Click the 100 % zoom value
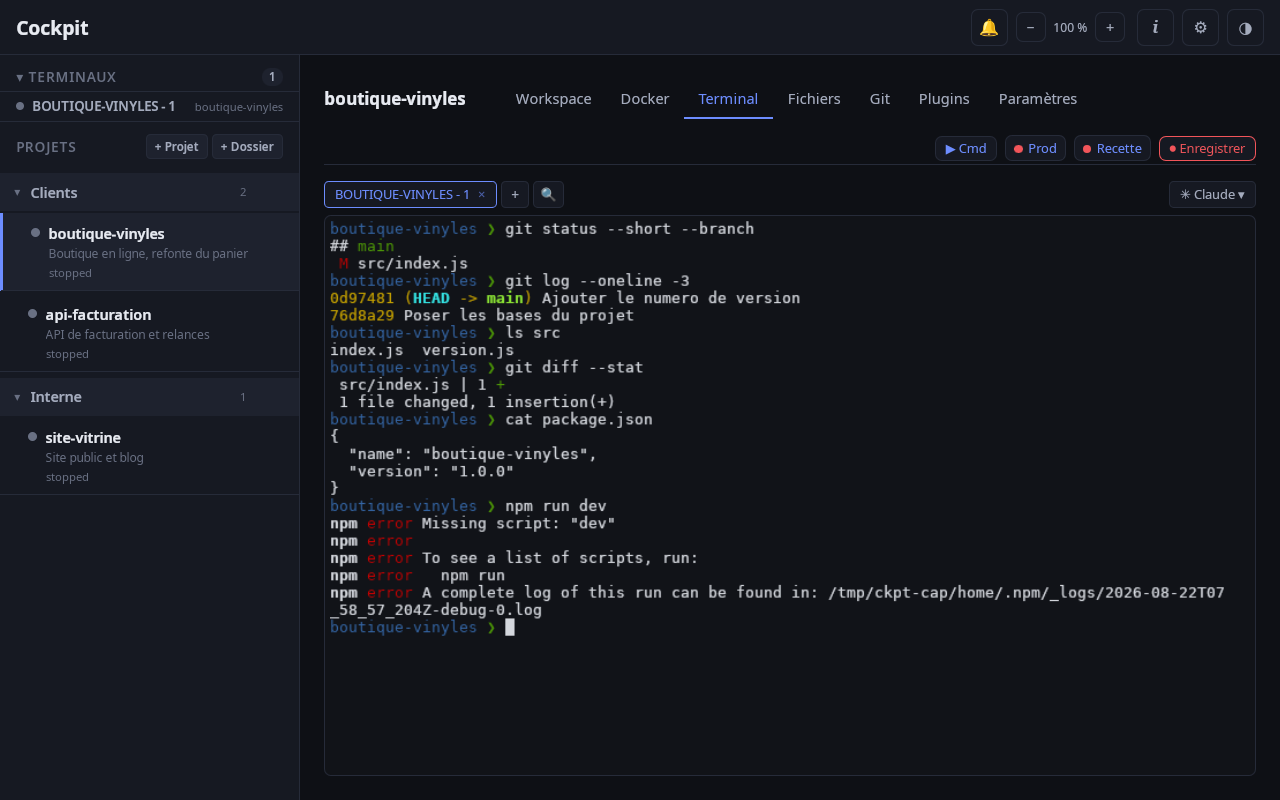The image size is (1280, 800). click(x=1070, y=27)
